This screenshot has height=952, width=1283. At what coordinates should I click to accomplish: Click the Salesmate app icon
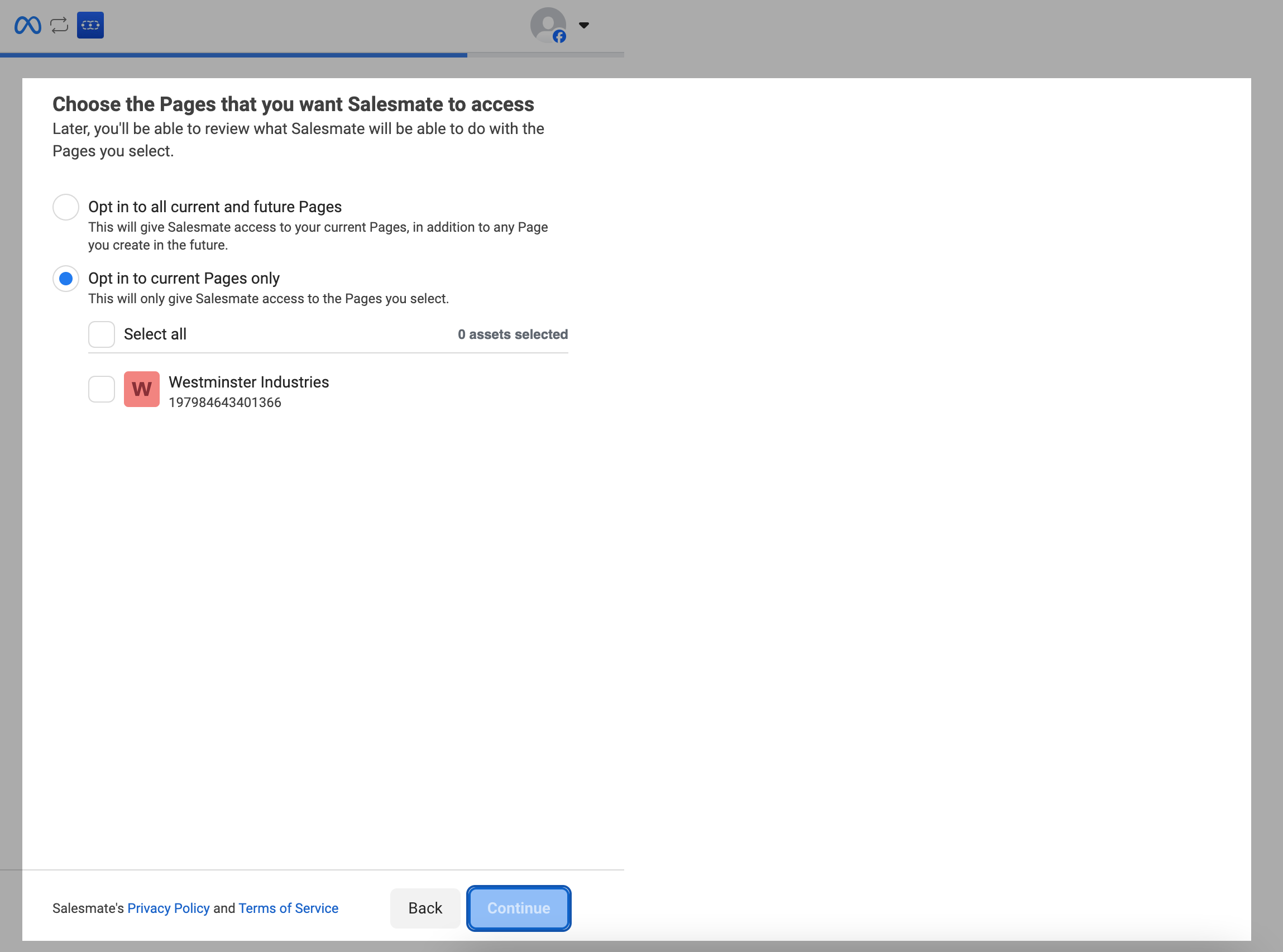tap(90, 25)
